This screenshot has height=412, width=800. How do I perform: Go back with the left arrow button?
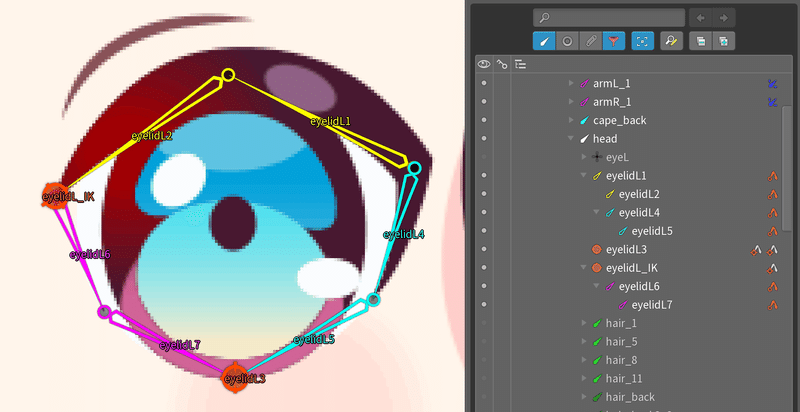[x=701, y=18]
